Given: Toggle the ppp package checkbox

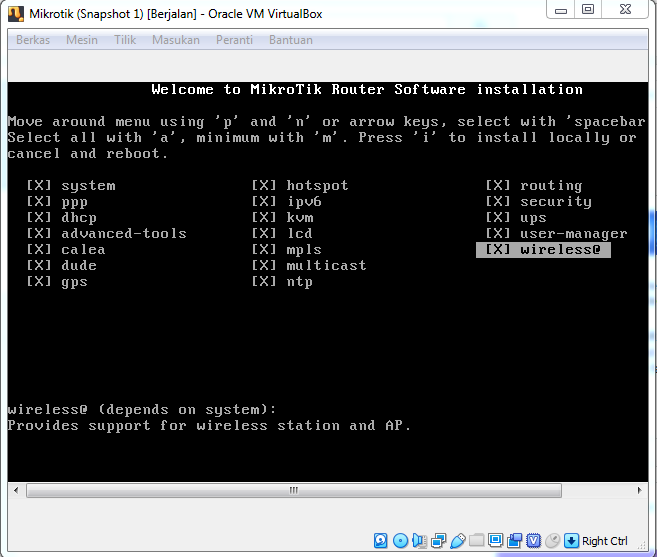Looking at the screenshot, I should [x=39, y=201].
